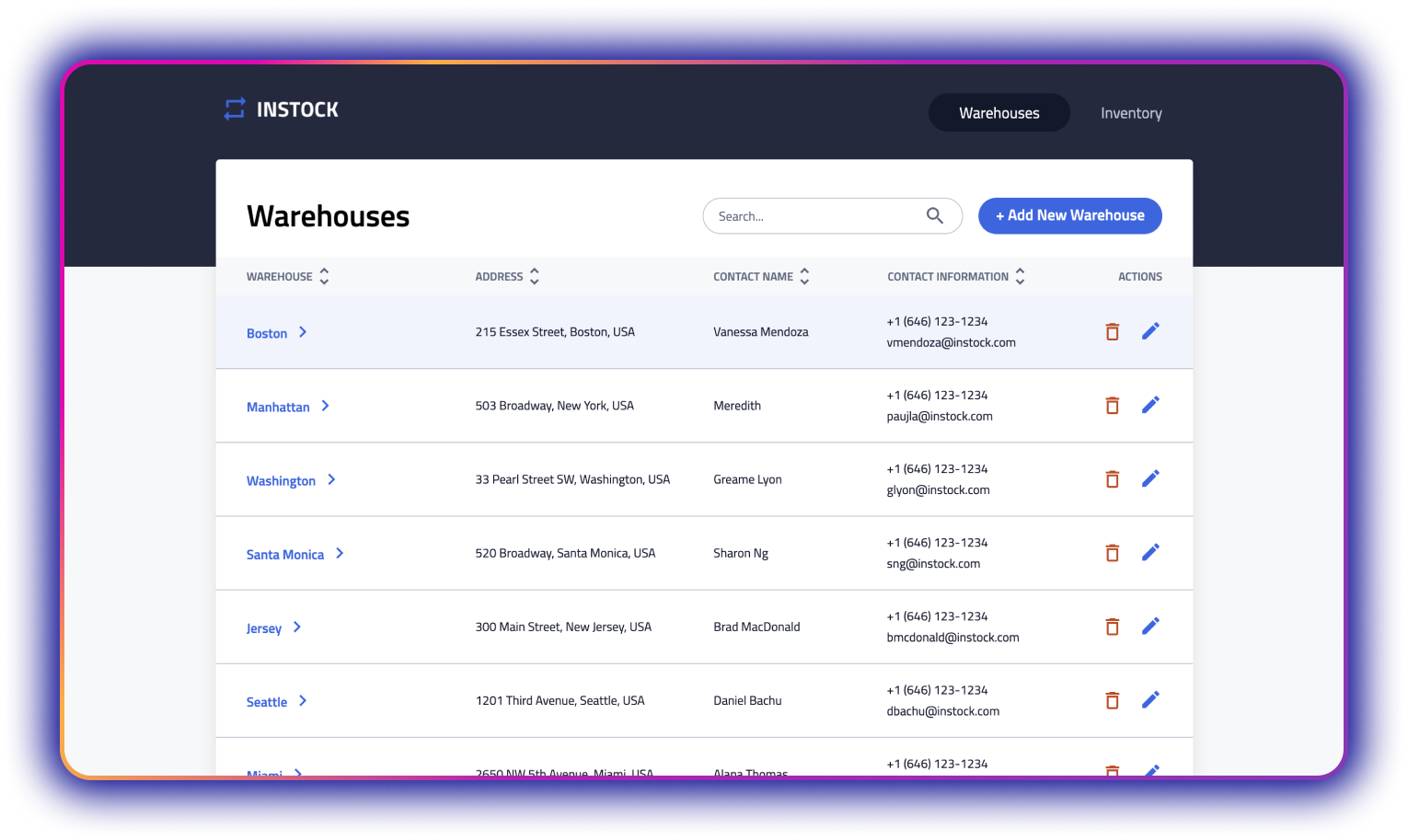The height and width of the screenshot is (840, 1408).
Task: Click the InStock logo icon
Action: (x=235, y=109)
